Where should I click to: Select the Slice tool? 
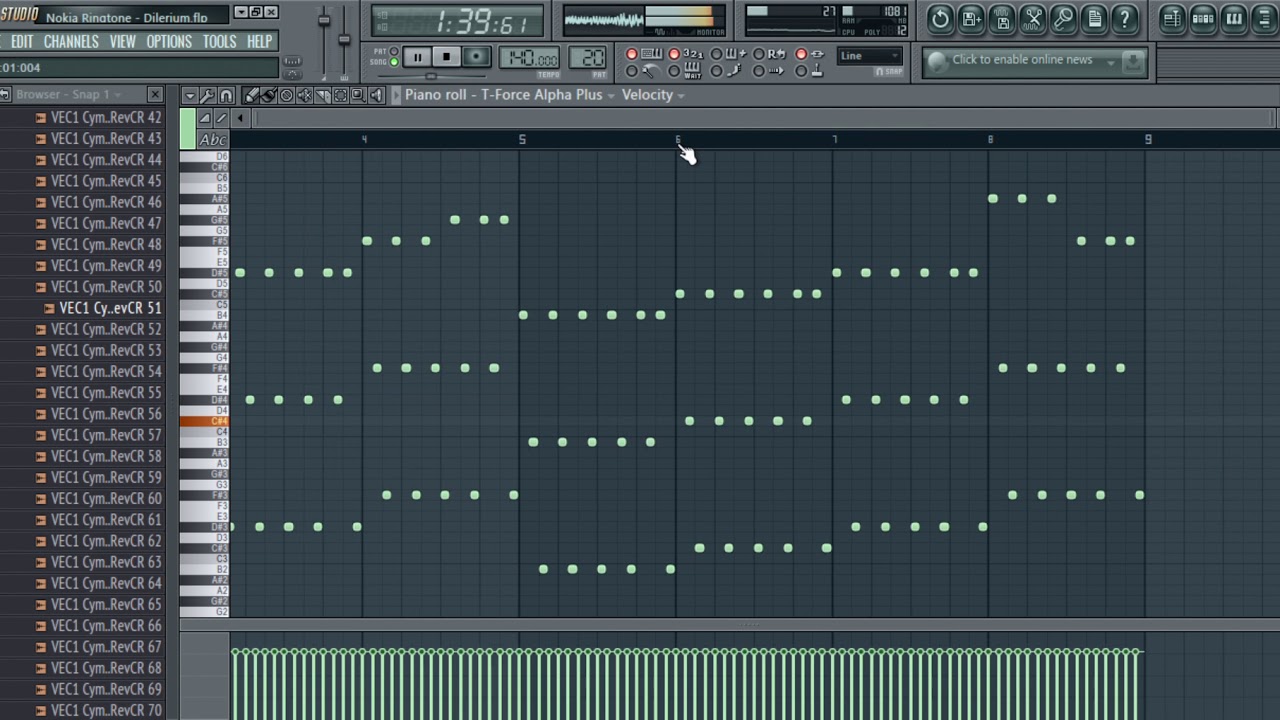[x=323, y=95]
